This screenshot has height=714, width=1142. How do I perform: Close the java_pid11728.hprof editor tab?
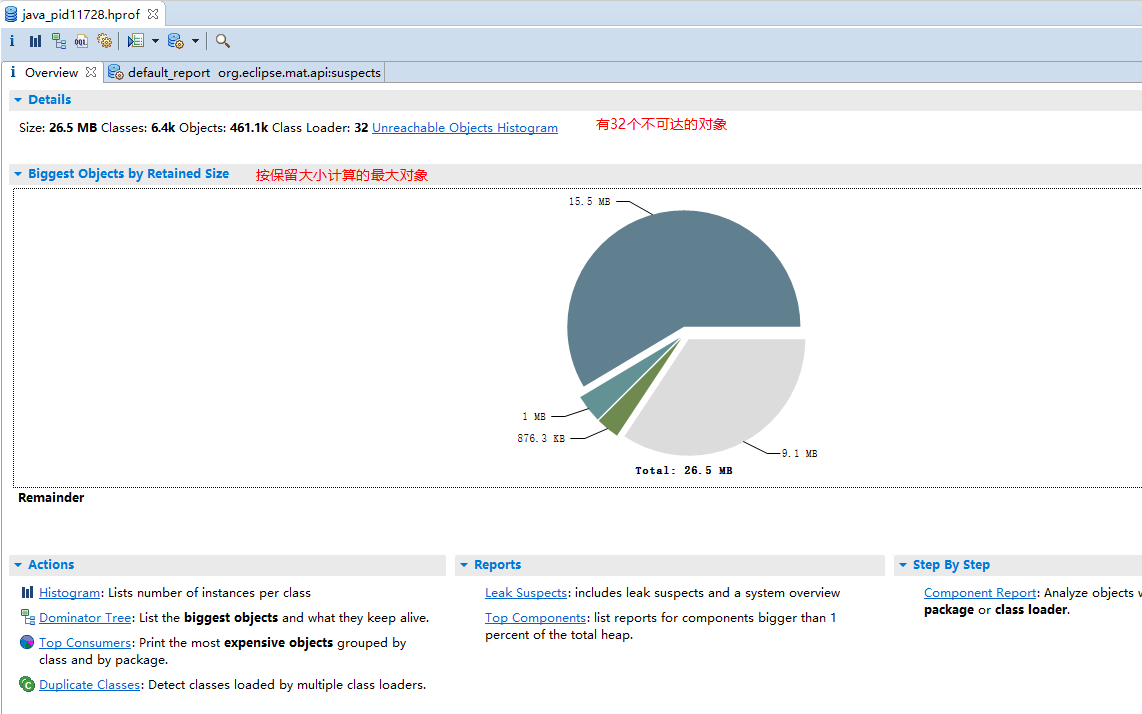(153, 14)
